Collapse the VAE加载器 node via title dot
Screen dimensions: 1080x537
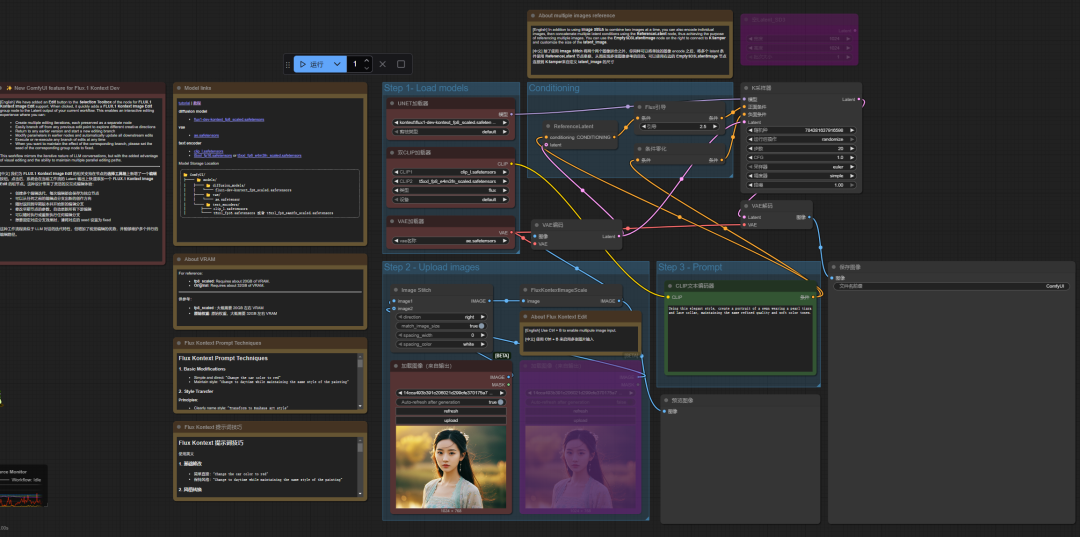(x=391, y=222)
